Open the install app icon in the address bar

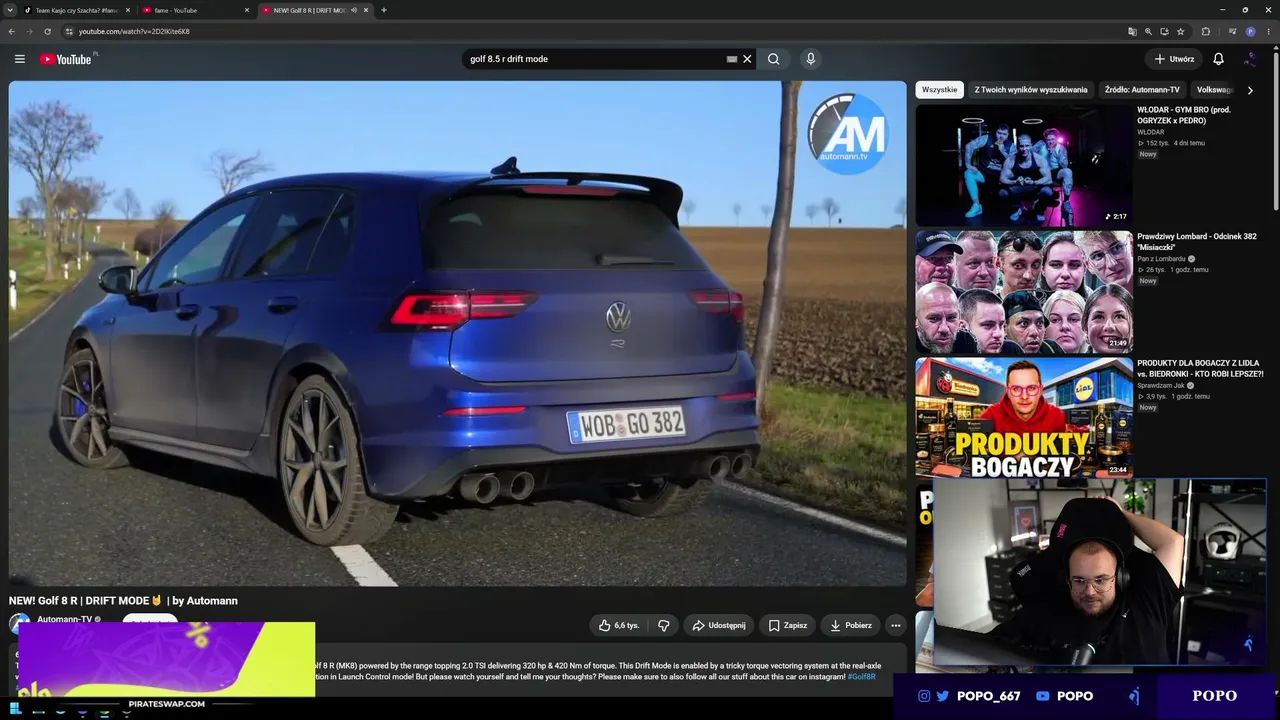[1164, 31]
